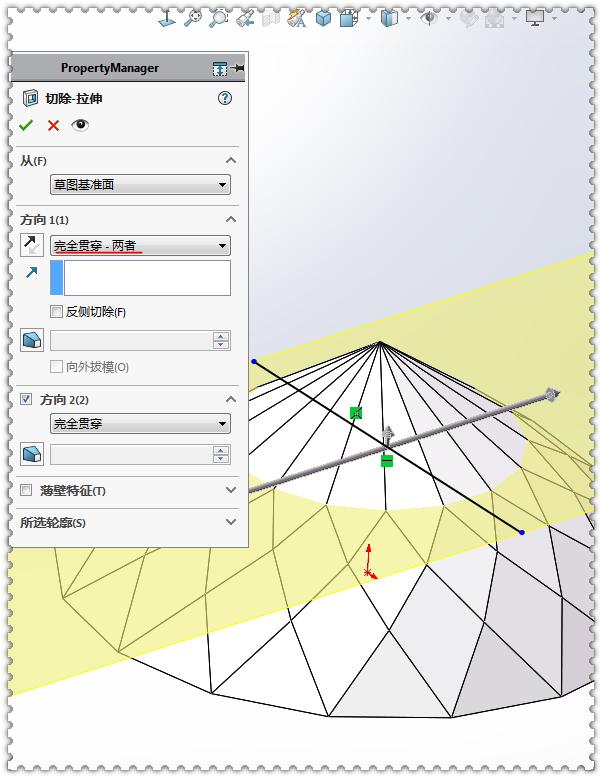Click the View Settings icon

coord(494,19)
